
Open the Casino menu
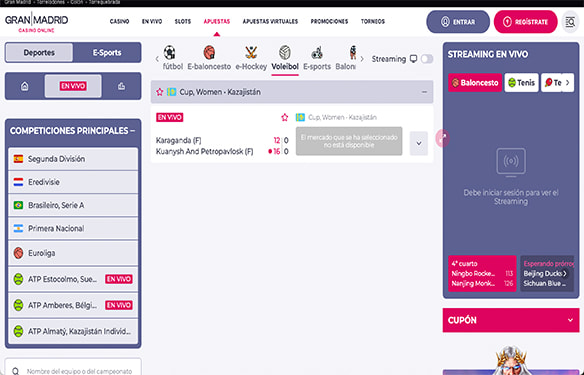(120, 22)
